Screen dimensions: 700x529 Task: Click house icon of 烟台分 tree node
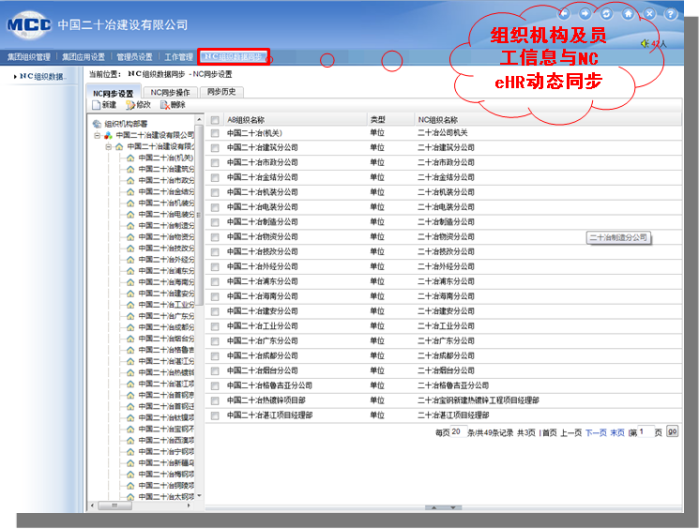pos(130,339)
